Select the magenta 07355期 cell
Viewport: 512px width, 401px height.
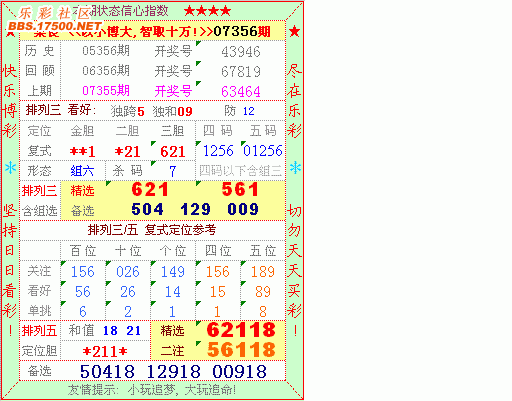point(106,91)
